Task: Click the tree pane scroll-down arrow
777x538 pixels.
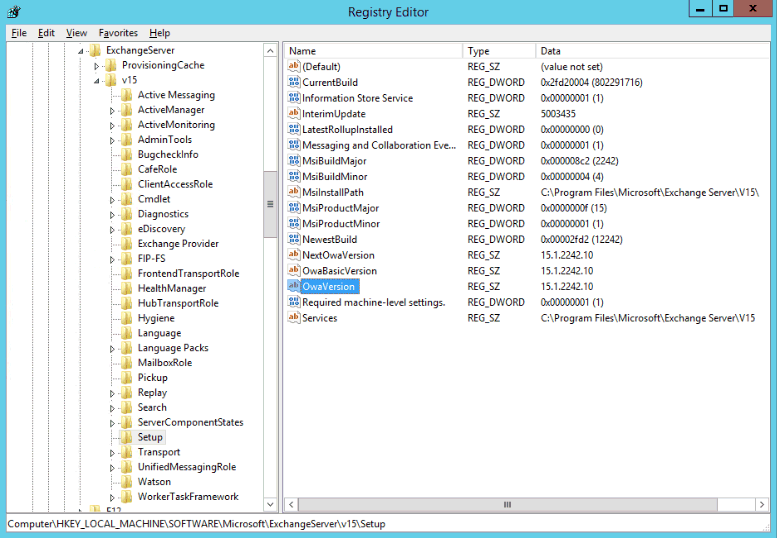Action: point(270,504)
